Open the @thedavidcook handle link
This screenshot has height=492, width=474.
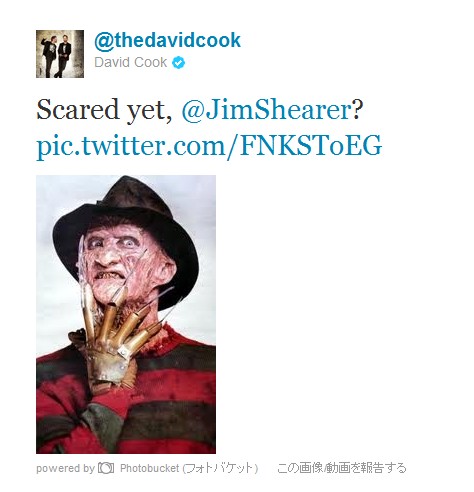click(x=167, y=40)
